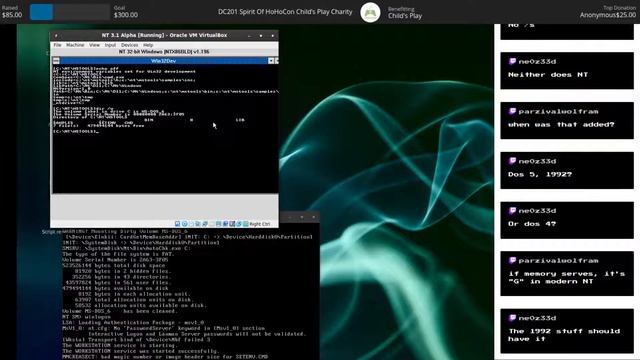Click the command prompt line in the Win32Dev console
This screenshot has width=640, height=360.
pyautogui.click(x=76, y=131)
